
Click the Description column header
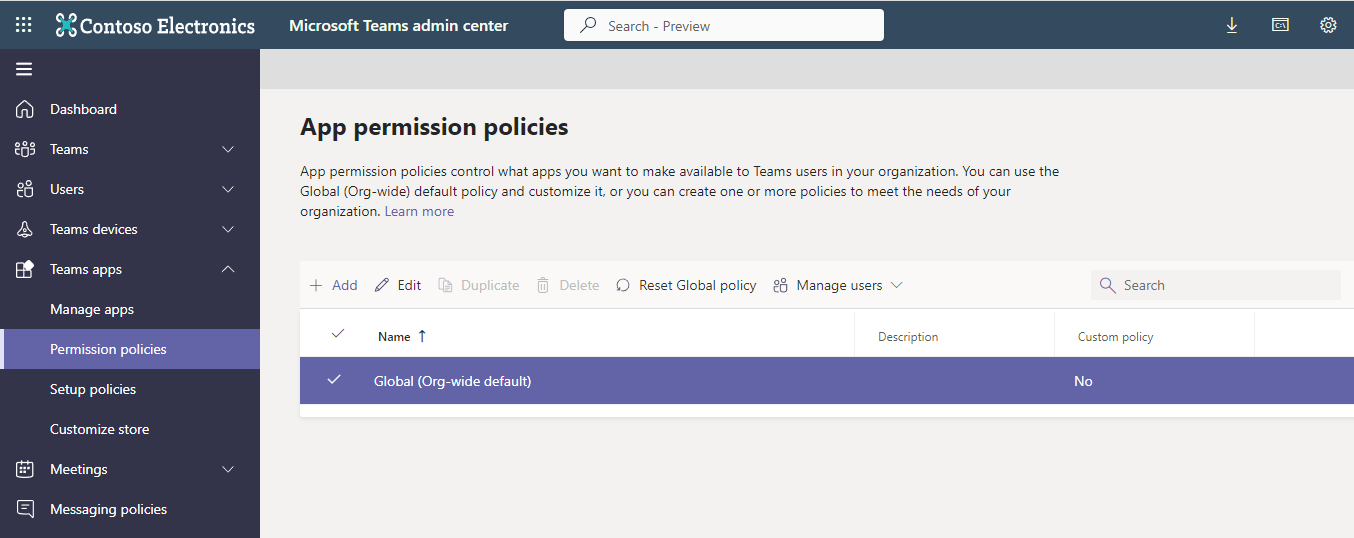[x=908, y=337]
